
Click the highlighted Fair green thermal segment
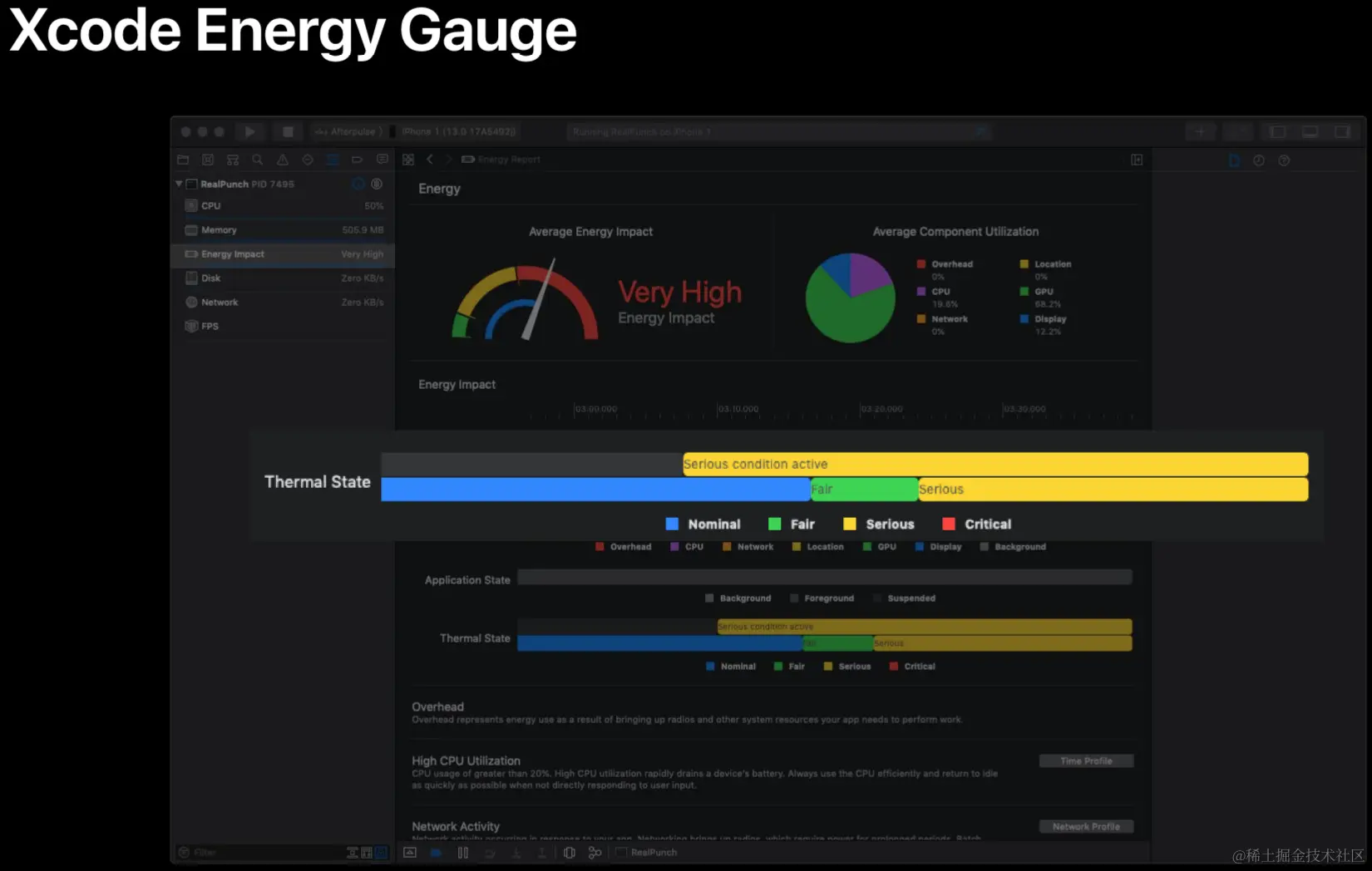tap(864, 490)
